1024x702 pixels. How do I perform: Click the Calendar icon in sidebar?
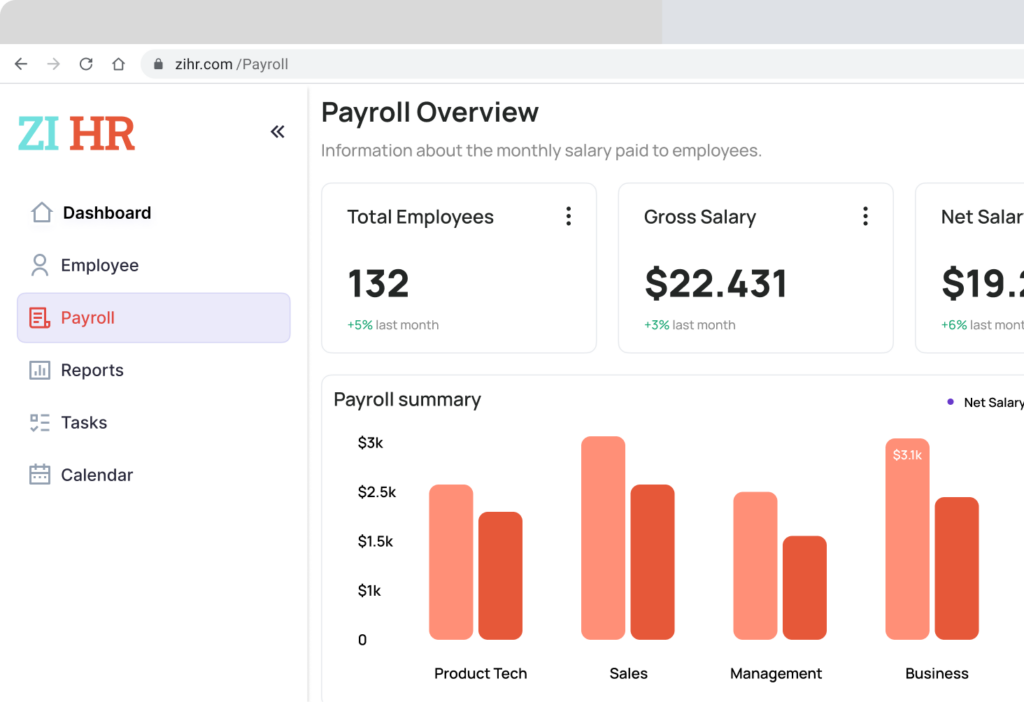pyautogui.click(x=40, y=475)
